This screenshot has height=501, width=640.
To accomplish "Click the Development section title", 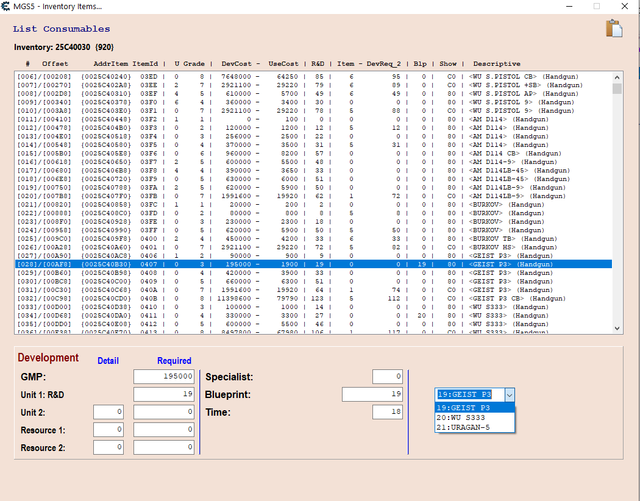I will 48,358.
